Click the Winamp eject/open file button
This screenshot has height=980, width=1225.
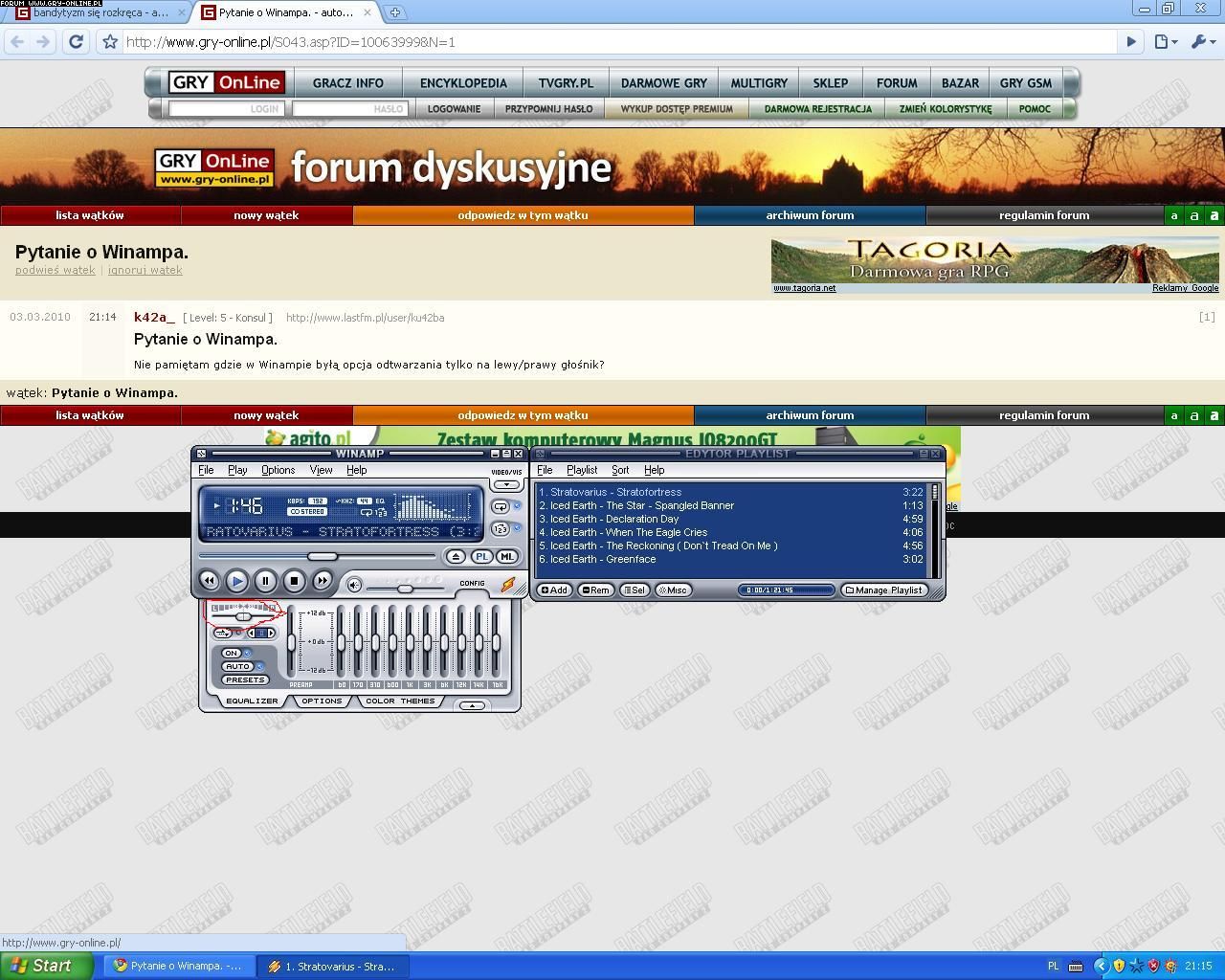click(x=456, y=556)
